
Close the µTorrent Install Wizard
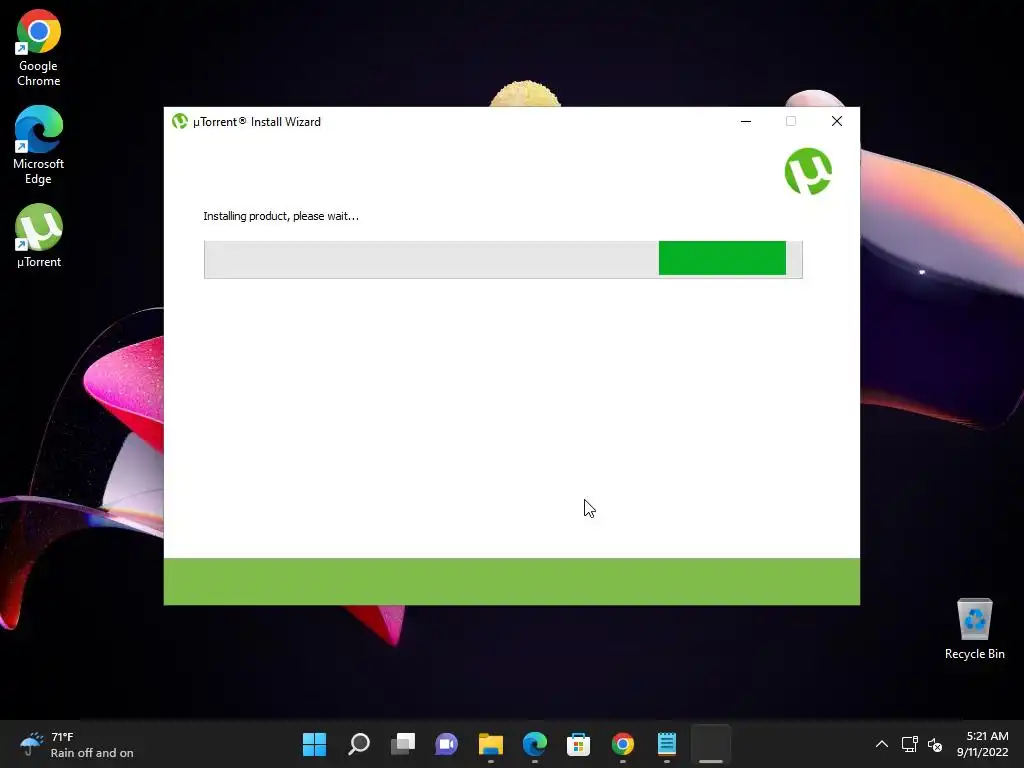[837, 121]
